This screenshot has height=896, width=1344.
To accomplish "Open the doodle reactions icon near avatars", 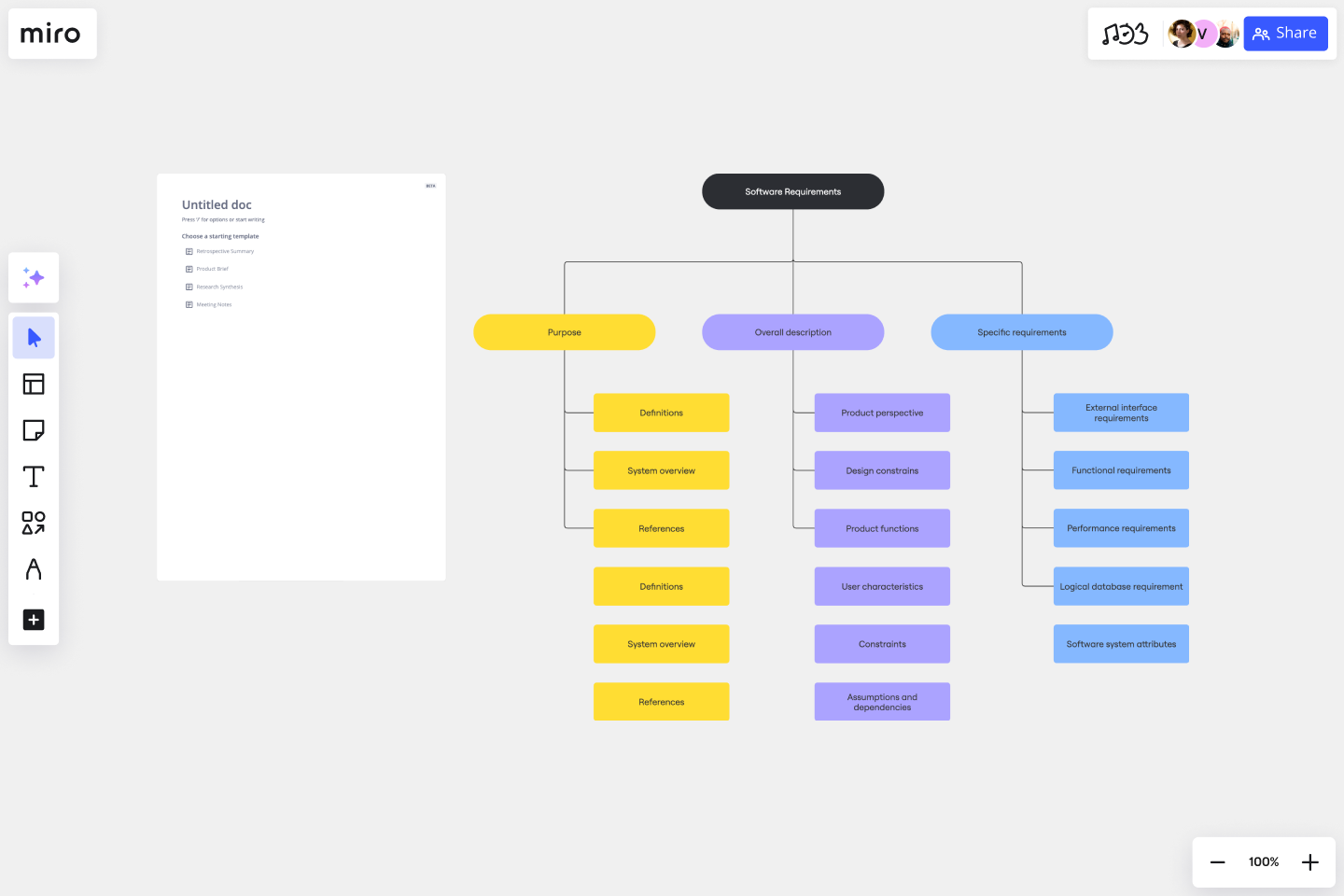I will 1127,33.
